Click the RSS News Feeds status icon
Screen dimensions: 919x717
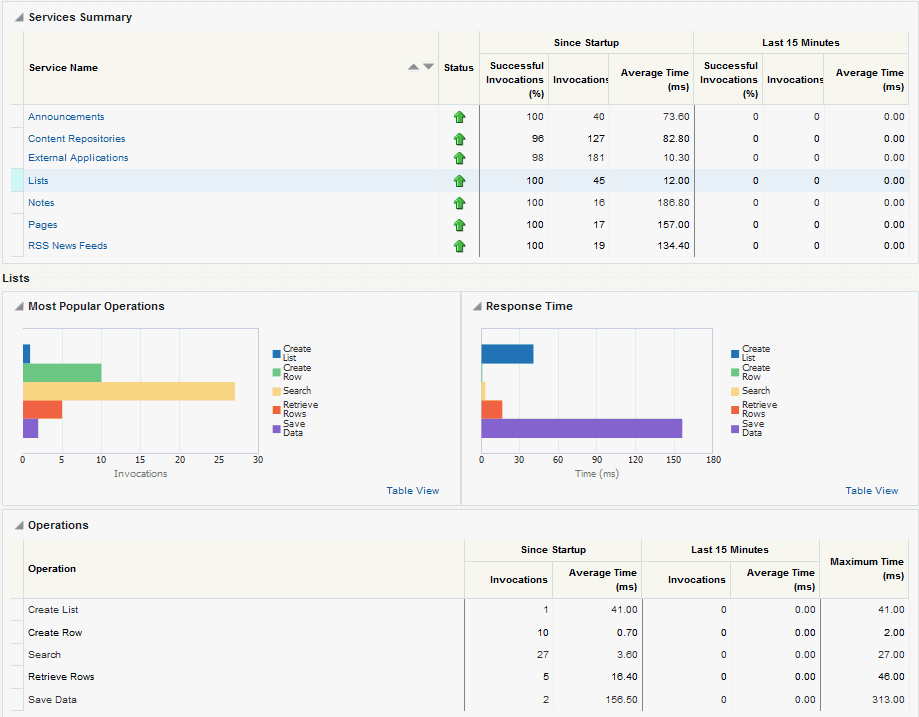click(x=459, y=246)
